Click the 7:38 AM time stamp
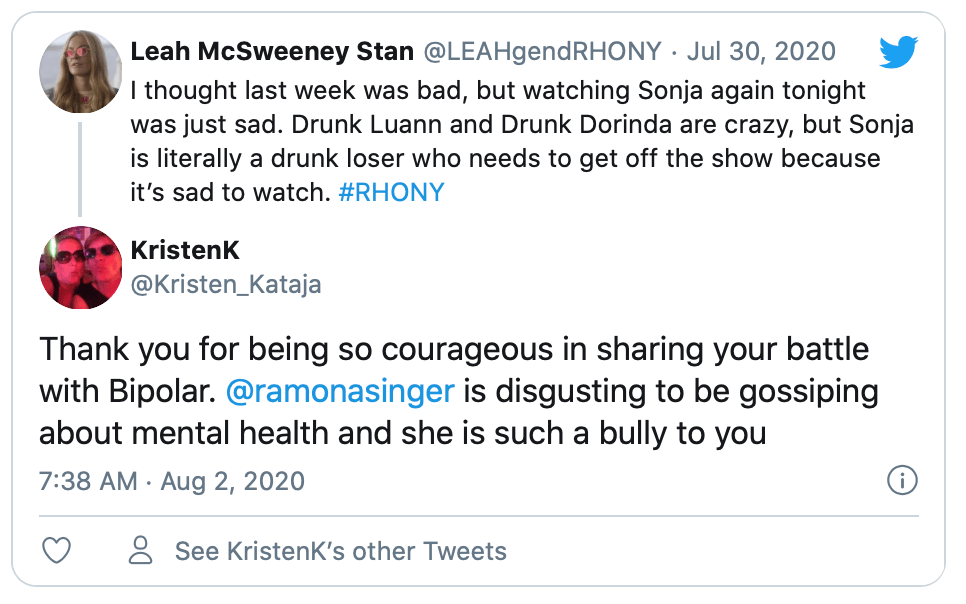Viewport: 966px width, 604px height. 88,481
